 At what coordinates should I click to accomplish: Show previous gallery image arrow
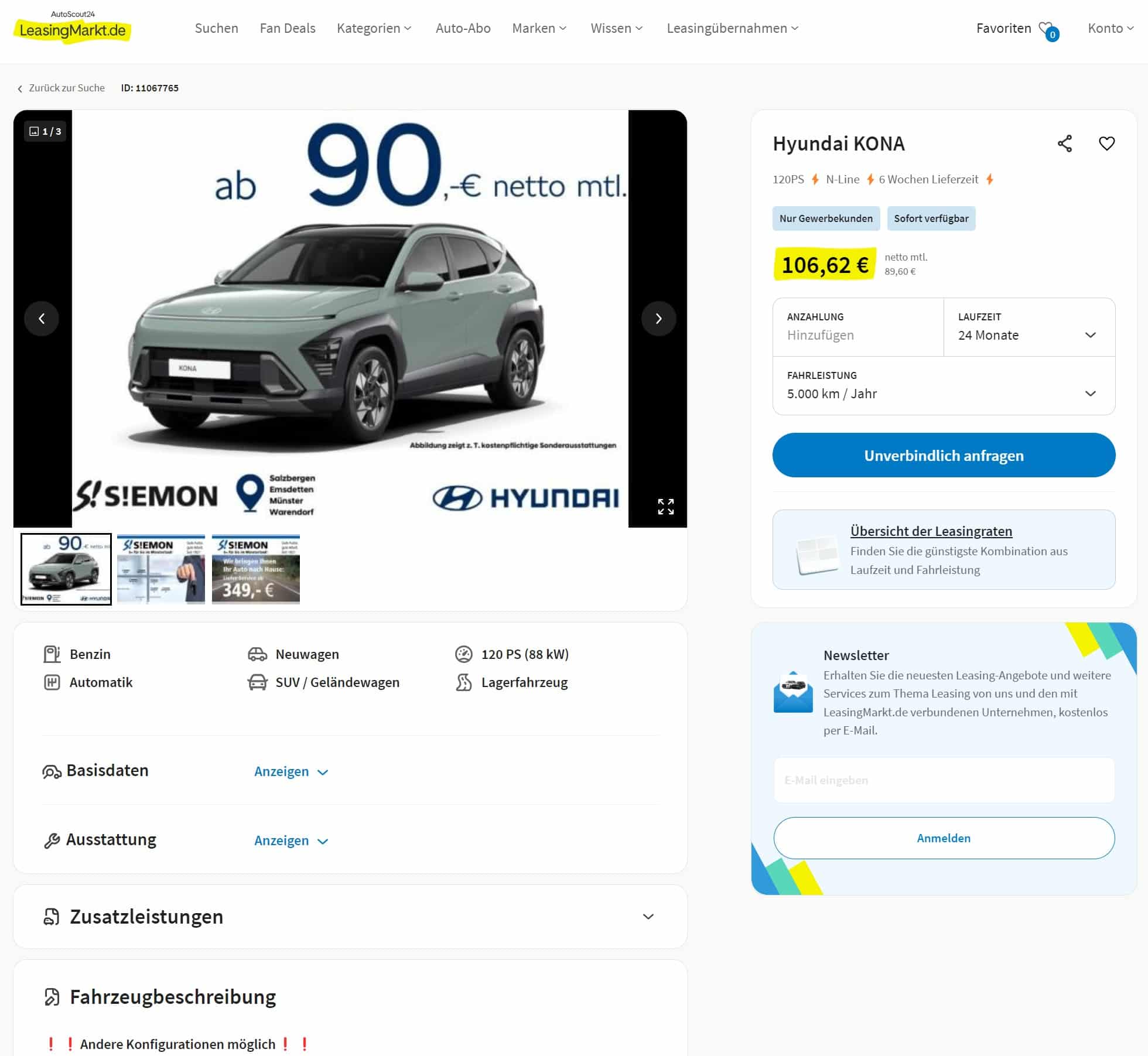tap(42, 319)
